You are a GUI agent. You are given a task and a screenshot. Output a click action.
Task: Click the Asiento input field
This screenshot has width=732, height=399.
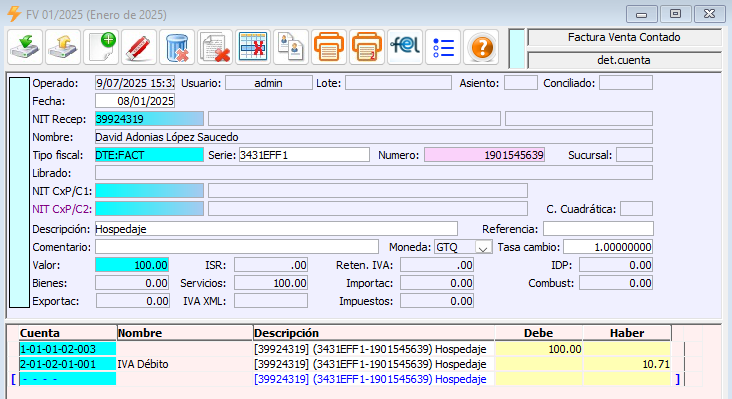click(x=521, y=83)
